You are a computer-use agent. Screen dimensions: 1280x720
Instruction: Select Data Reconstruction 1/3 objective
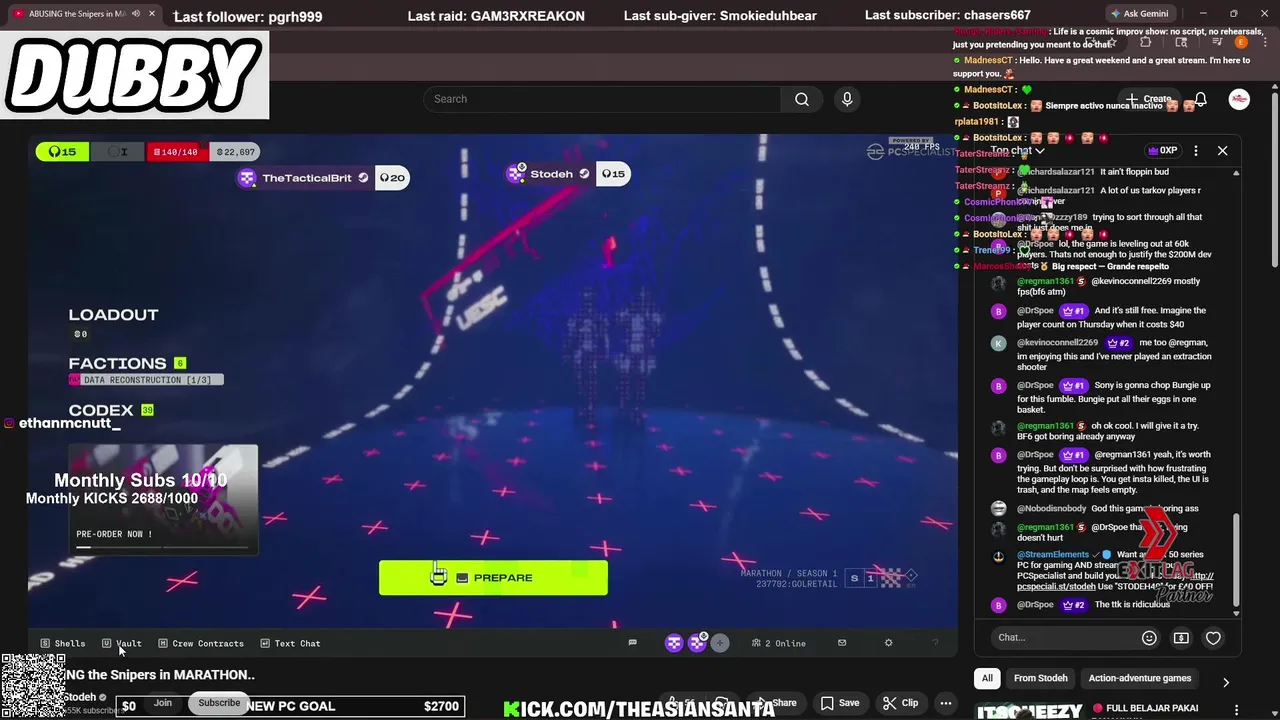tap(146, 380)
